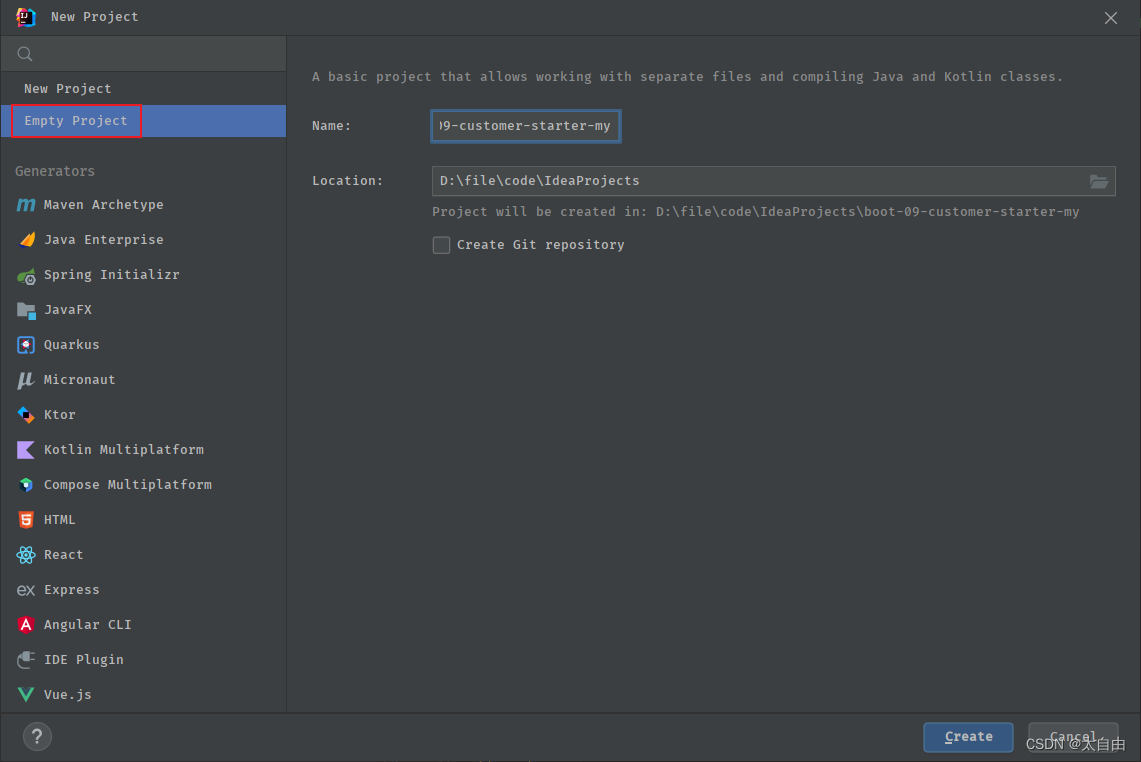1141x762 pixels.
Task: Choose Java Enterprise generator label
Action: [103, 240]
